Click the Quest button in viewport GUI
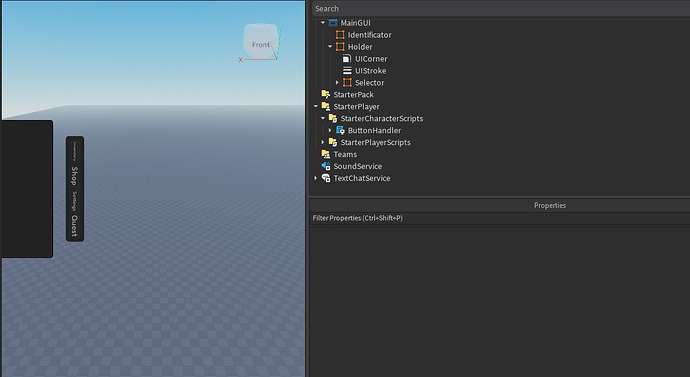Image resolution: width=690 pixels, height=377 pixels. [x=74, y=226]
